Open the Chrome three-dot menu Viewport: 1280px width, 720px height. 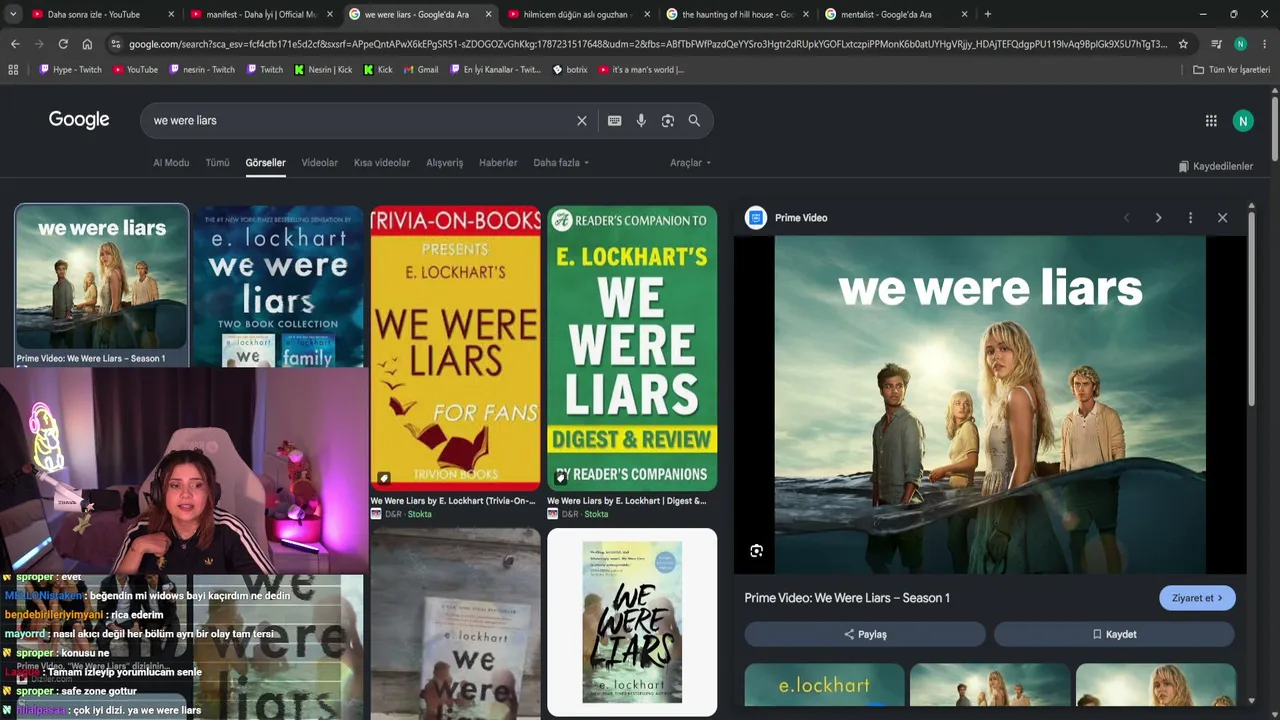1264,44
